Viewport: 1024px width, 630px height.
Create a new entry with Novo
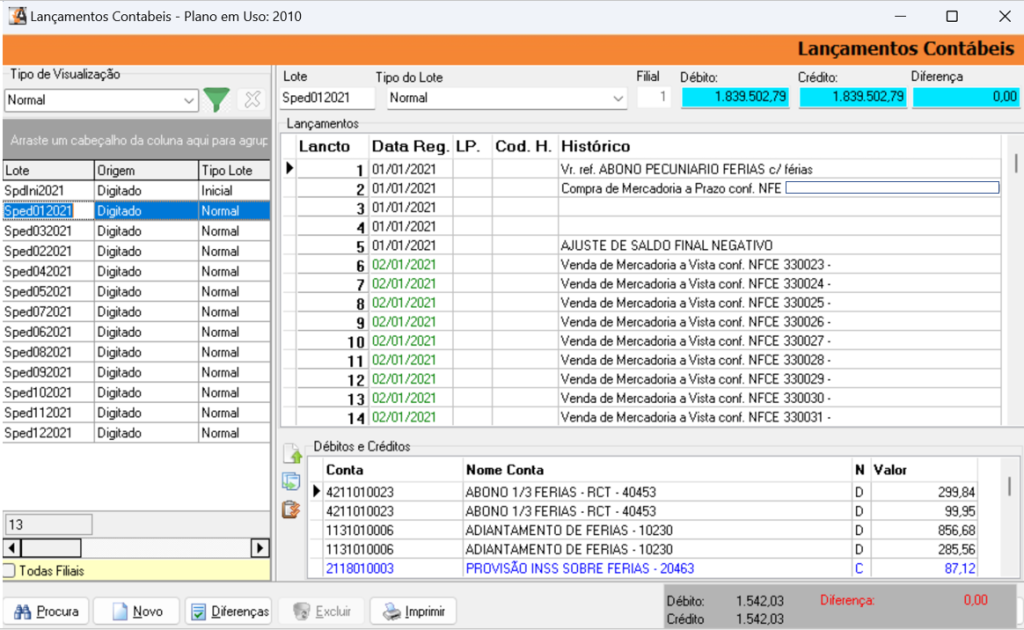click(137, 612)
